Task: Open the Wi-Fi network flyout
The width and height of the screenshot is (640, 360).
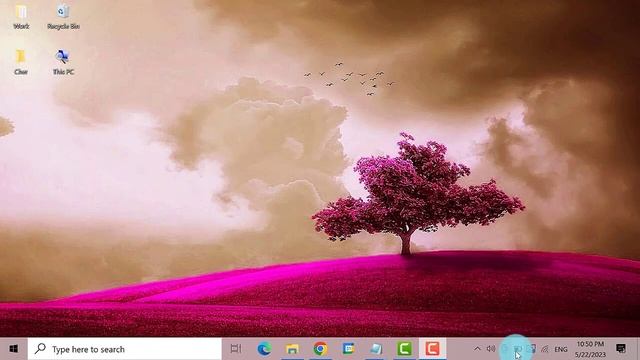Action: coord(545,349)
